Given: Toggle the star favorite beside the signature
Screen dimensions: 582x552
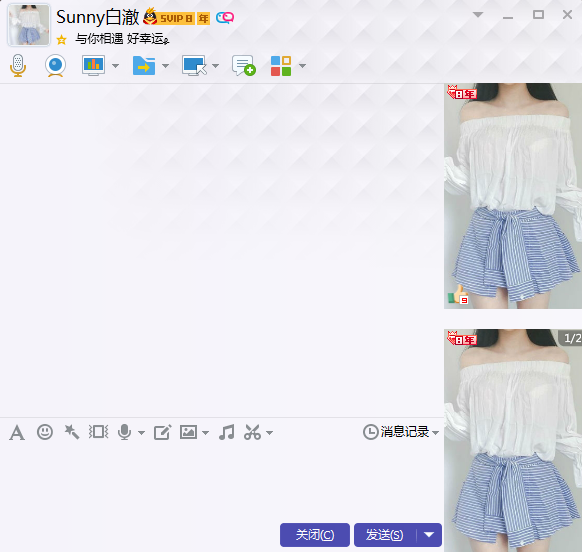Looking at the screenshot, I should [x=62, y=39].
